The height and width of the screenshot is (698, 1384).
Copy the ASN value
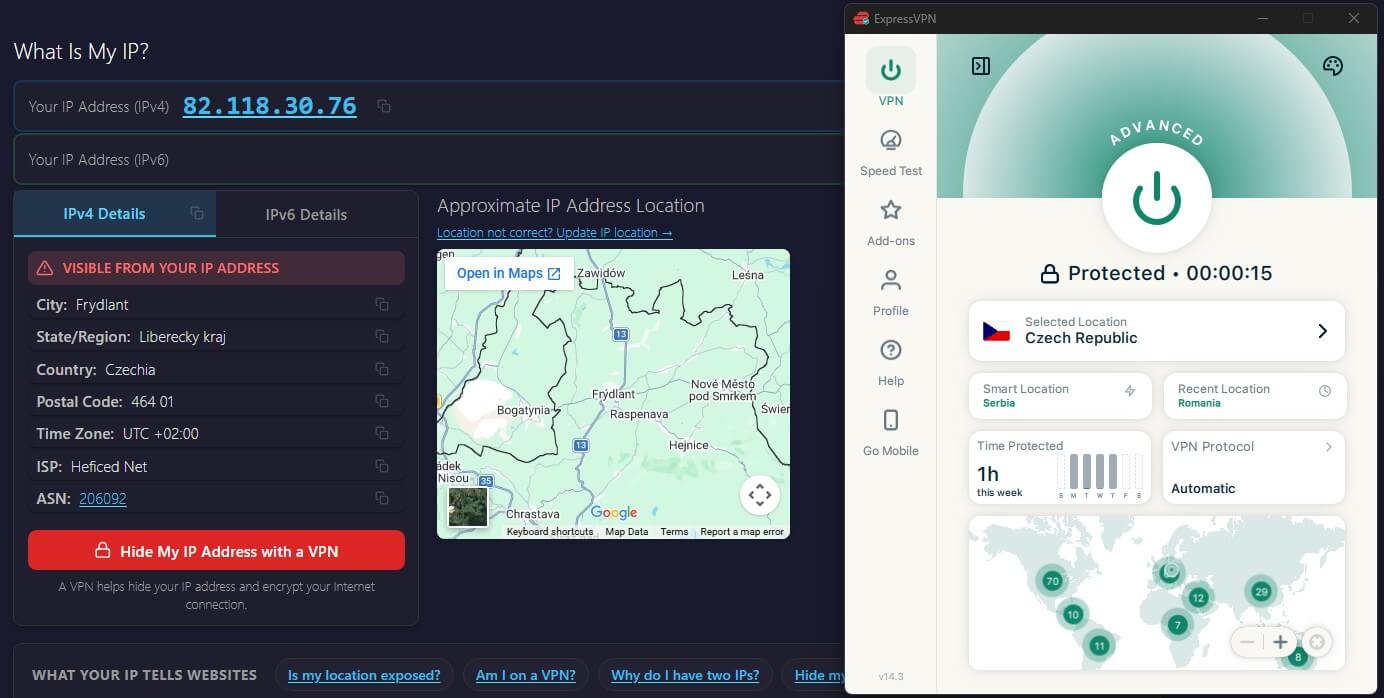381,498
